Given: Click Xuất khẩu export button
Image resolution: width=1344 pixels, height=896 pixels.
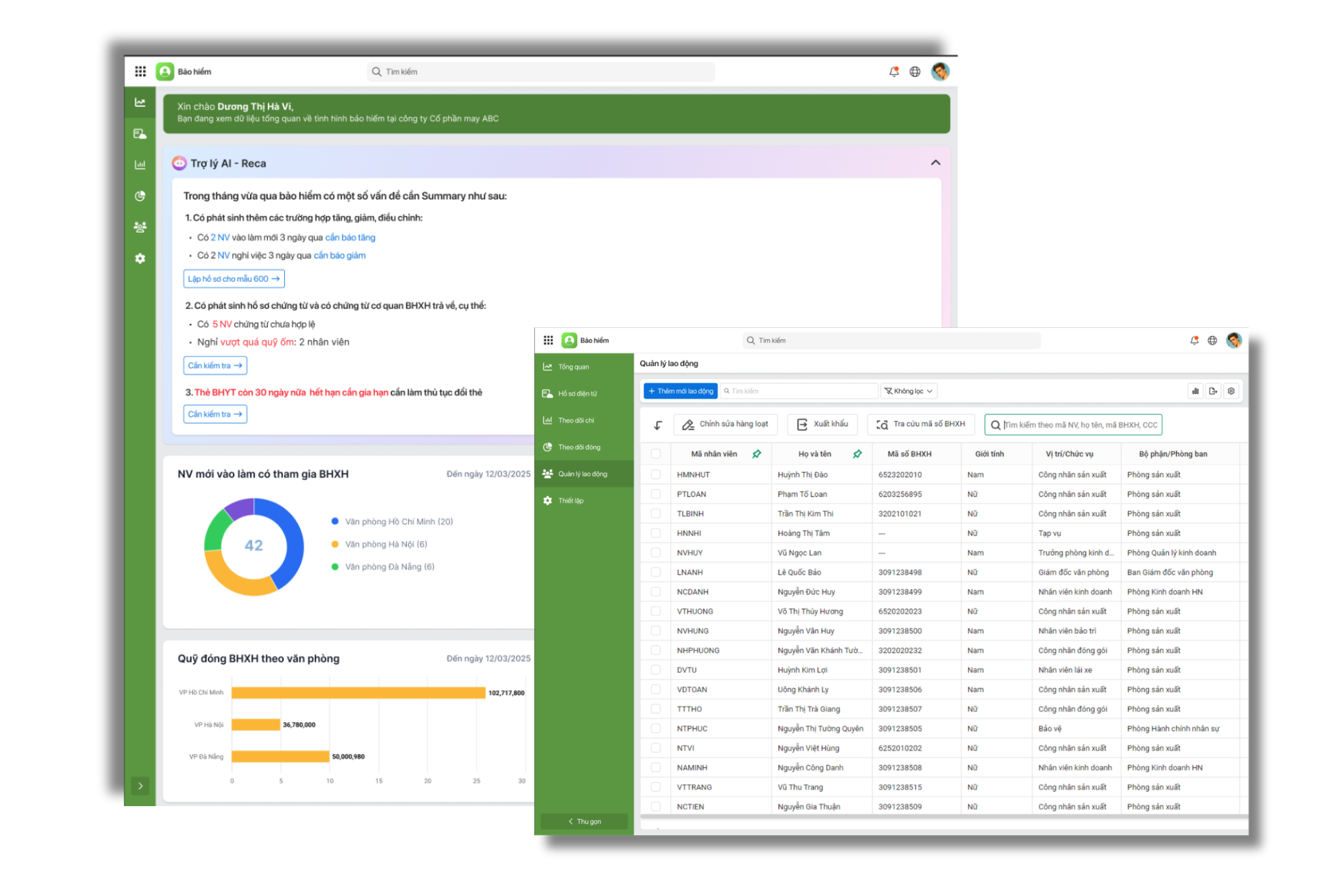Looking at the screenshot, I should pos(822,424).
